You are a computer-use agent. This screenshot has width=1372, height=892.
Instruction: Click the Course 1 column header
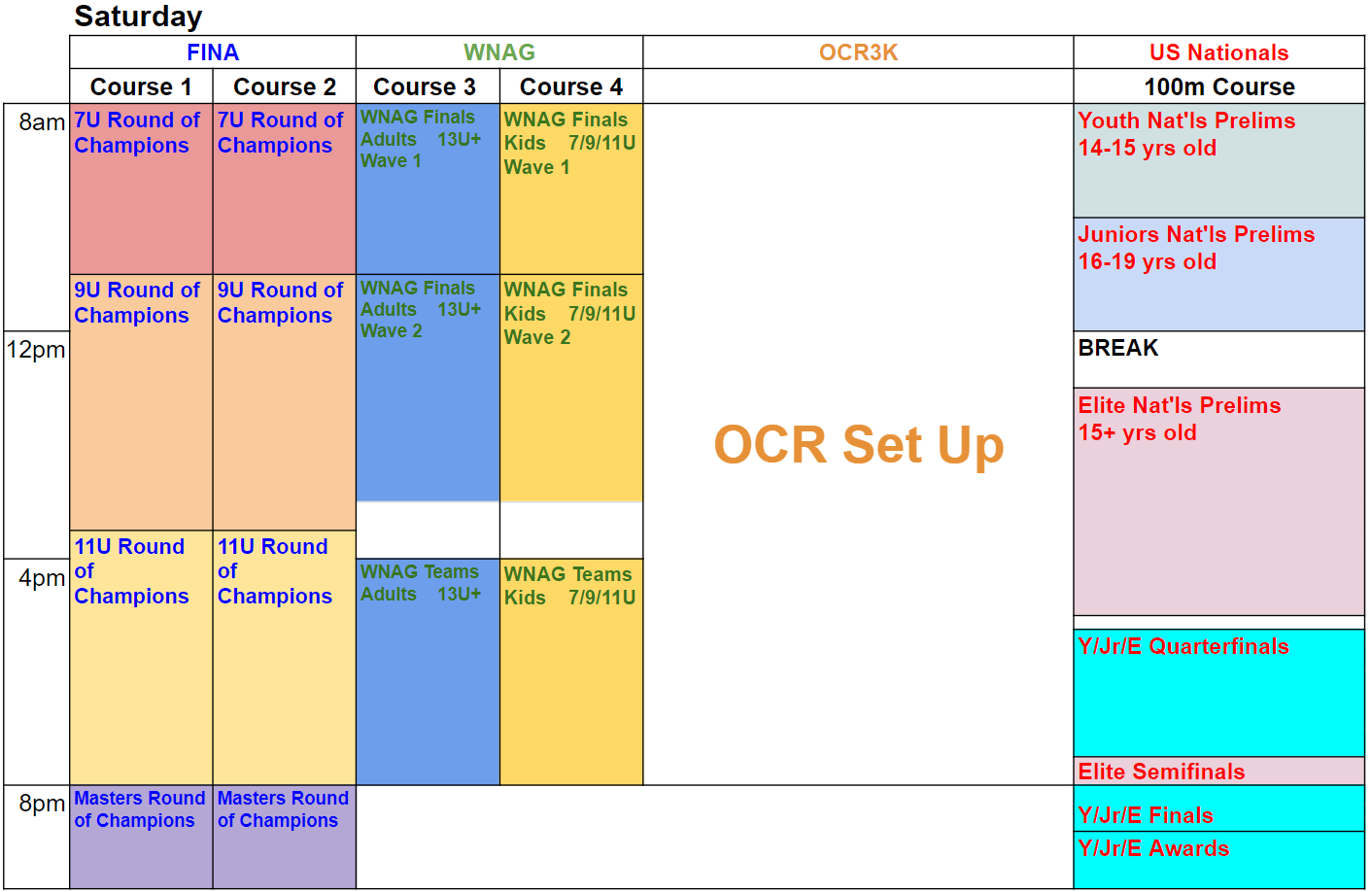click(x=141, y=86)
